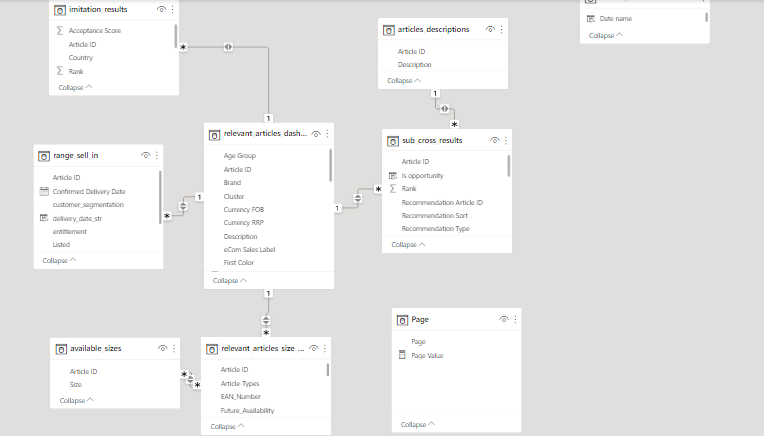
Task: Select Brand field in relevant_articles_dash
Action: tap(232, 183)
